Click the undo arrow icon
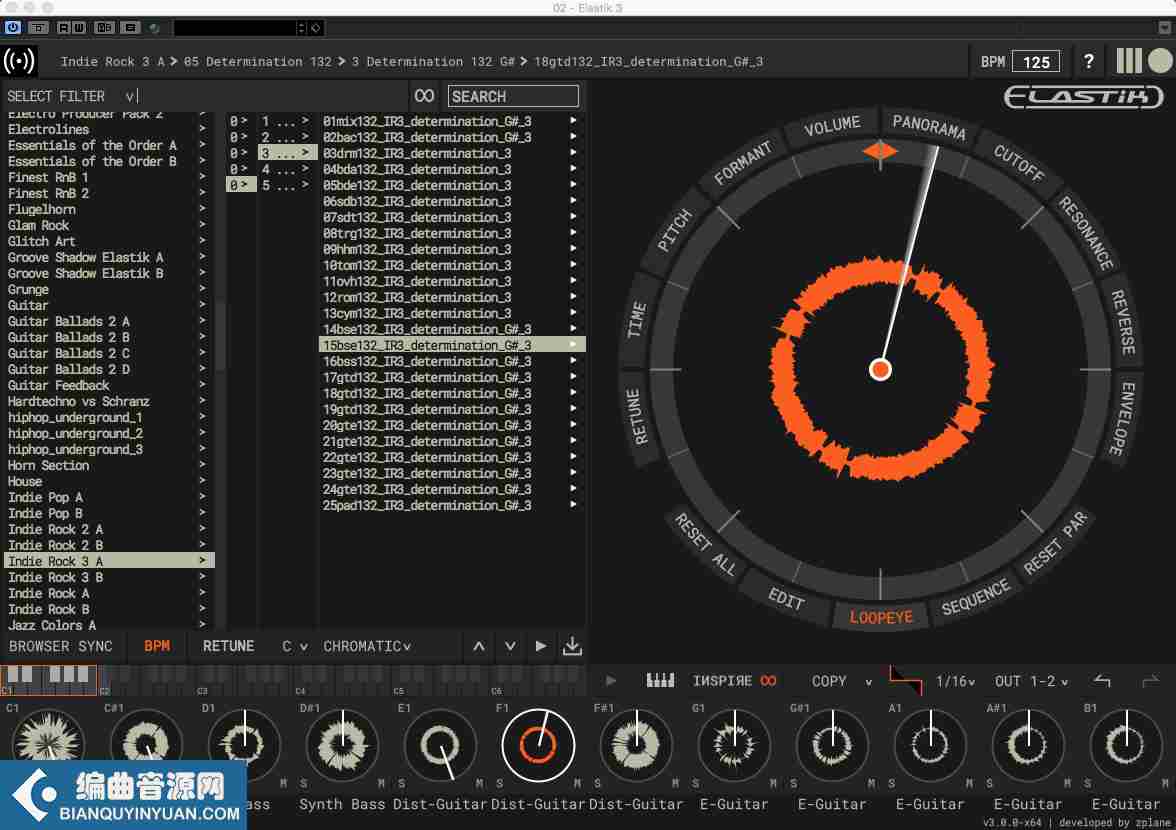The height and width of the screenshot is (830, 1176). point(1101,681)
